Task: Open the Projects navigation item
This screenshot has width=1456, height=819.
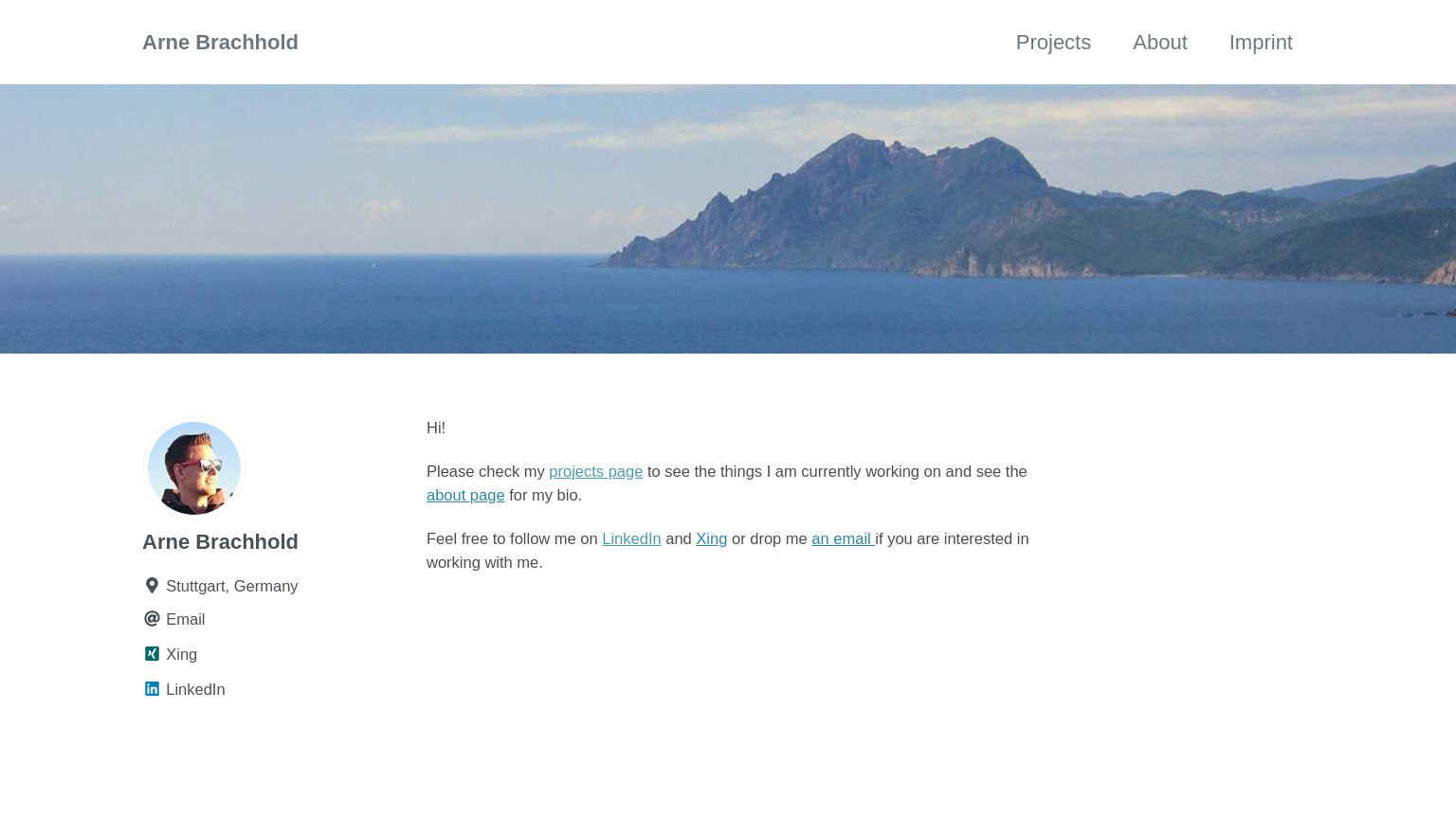Action: [1053, 43]
